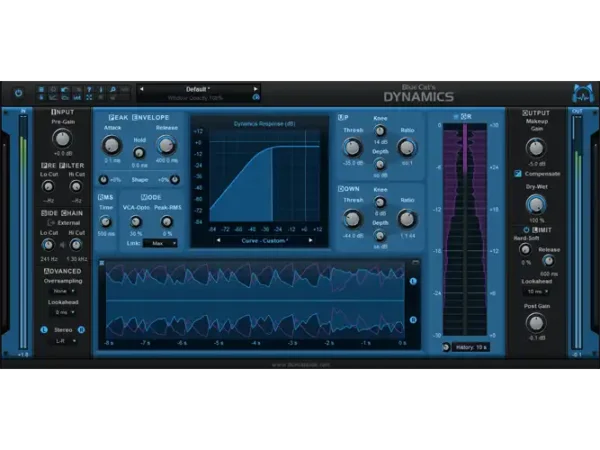Click the Down Knee knob
Screen dimensions: 600x450
click(x=380, y=202)
